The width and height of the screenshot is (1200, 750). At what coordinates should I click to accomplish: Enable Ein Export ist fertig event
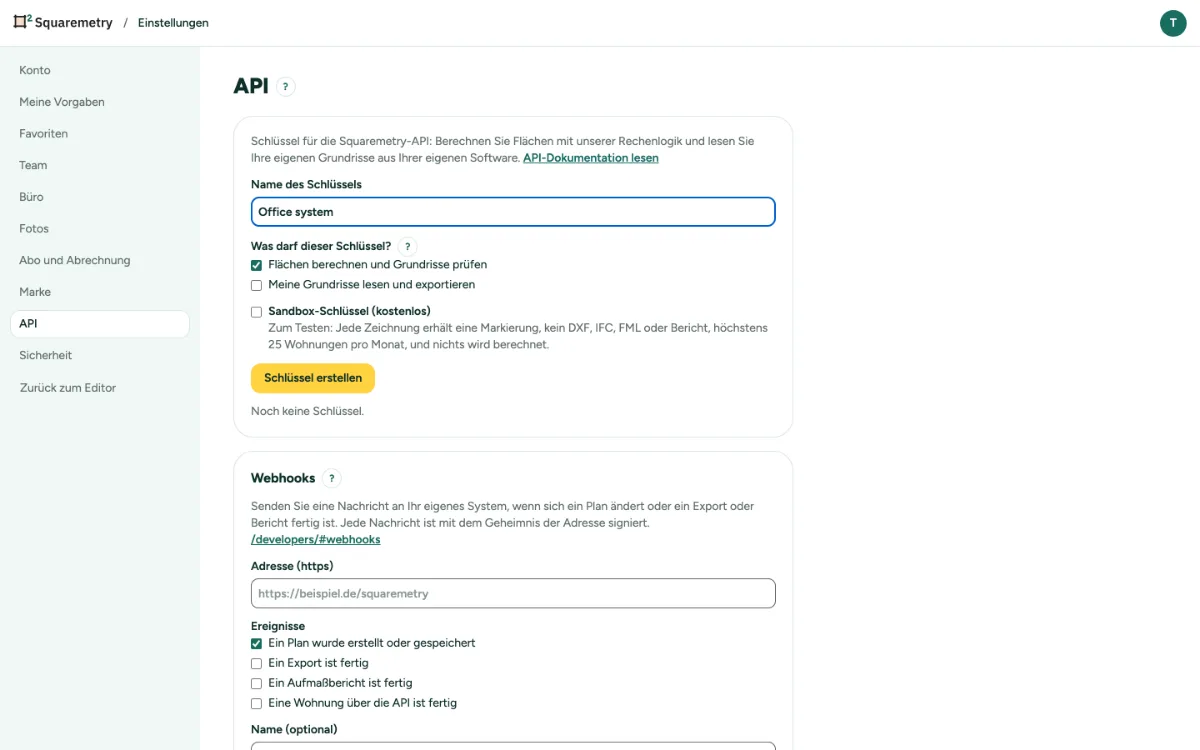tap(256, 663)
